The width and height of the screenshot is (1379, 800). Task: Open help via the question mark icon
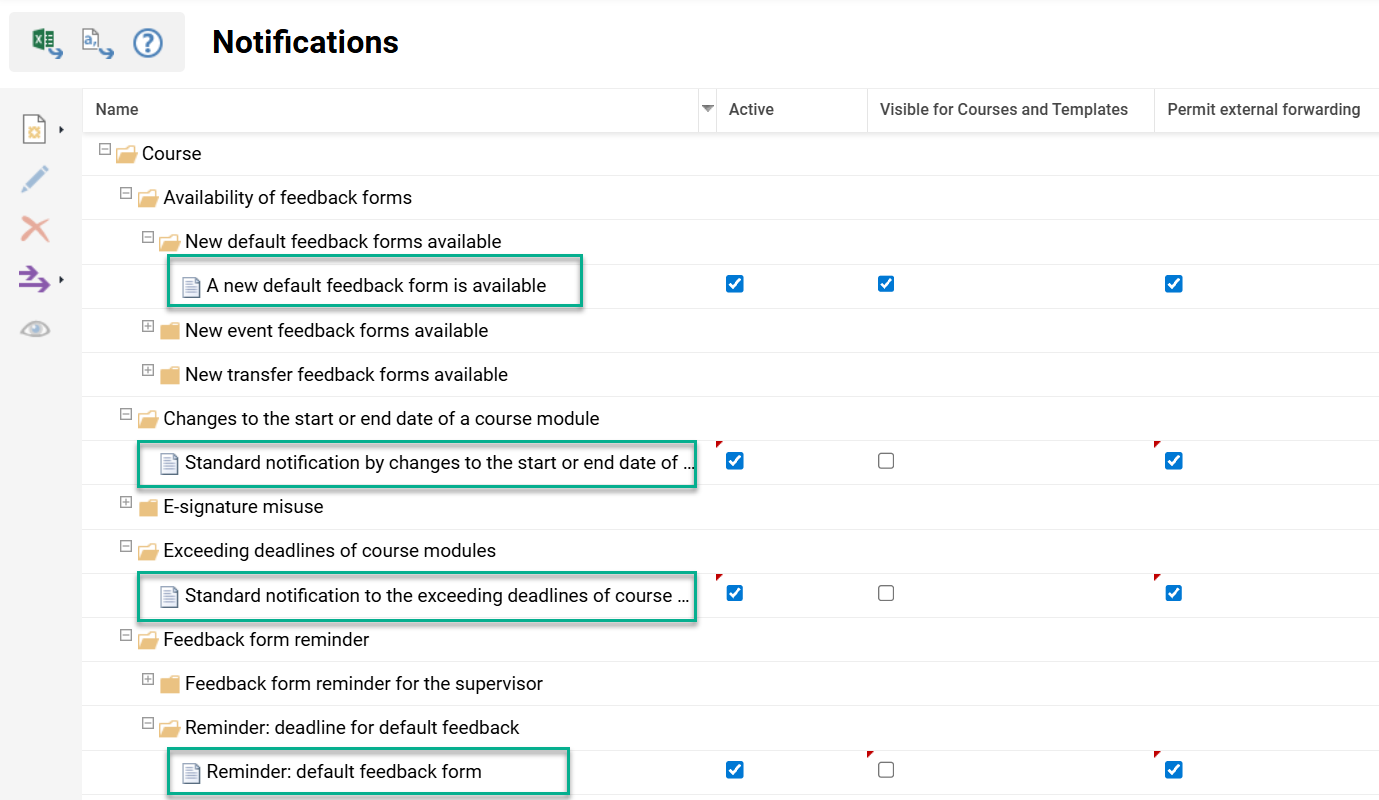click(147, 41)
